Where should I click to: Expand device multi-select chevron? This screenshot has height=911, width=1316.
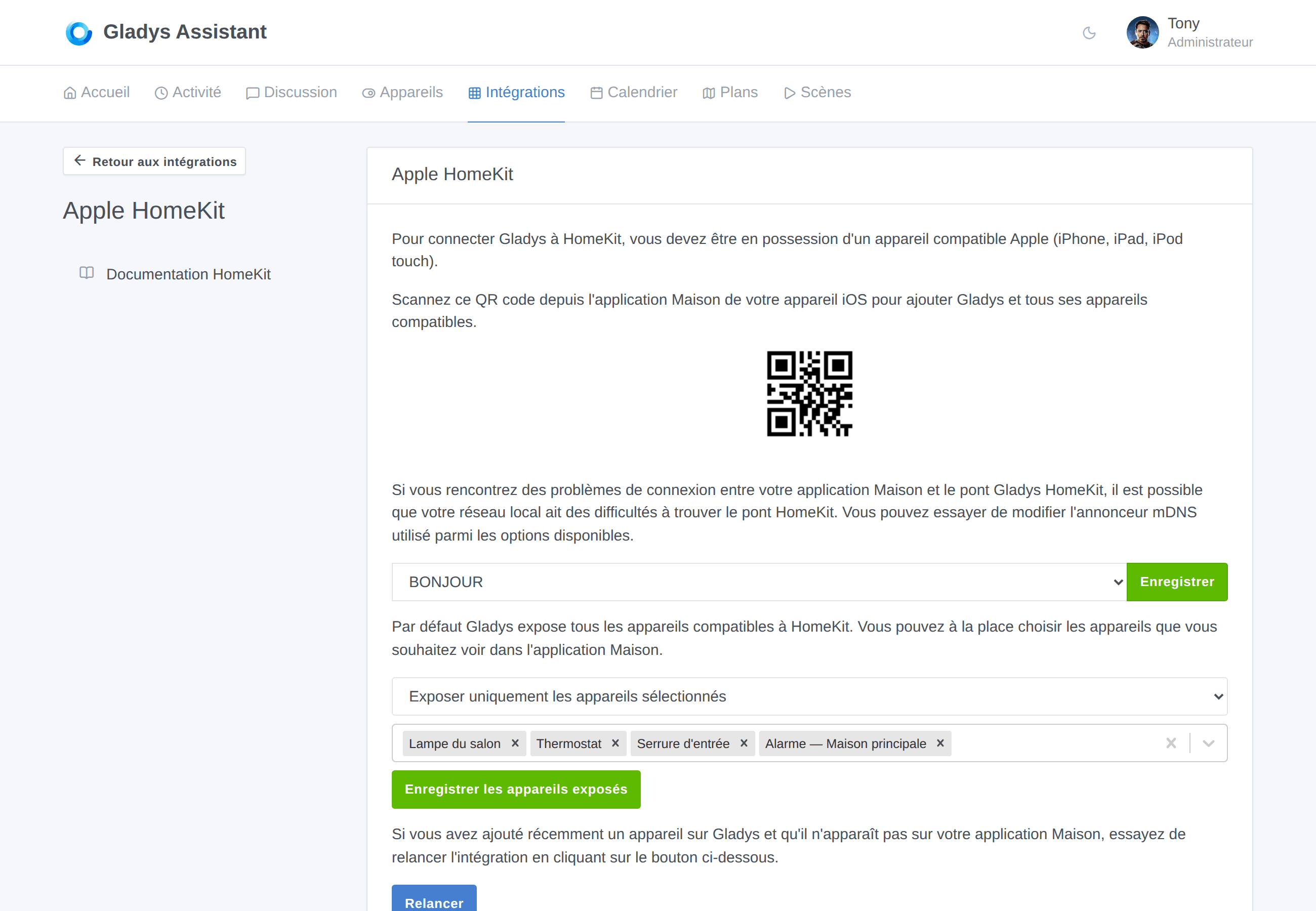pyautogui.click(x=1208, y=743)
